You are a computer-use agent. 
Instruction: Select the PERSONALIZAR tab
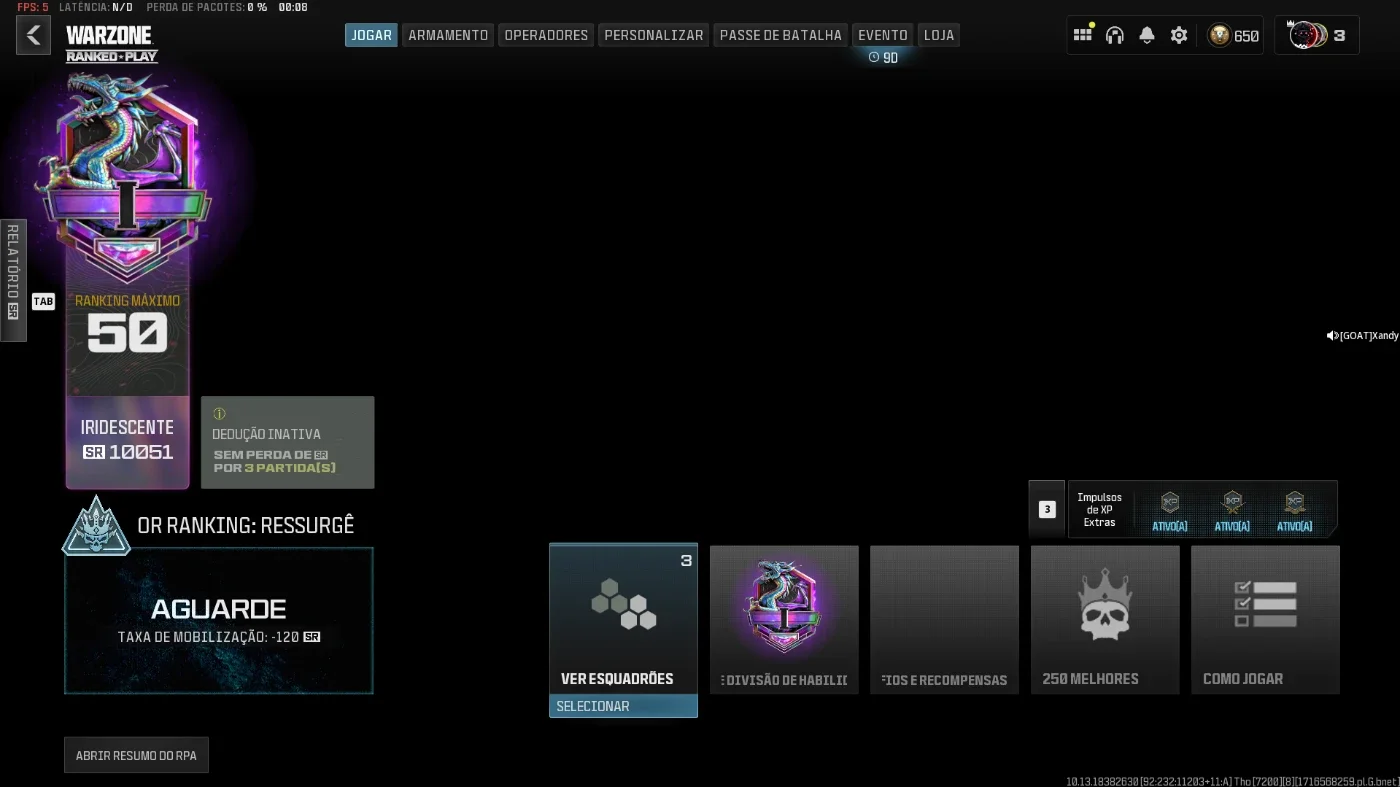coord(654,35)
